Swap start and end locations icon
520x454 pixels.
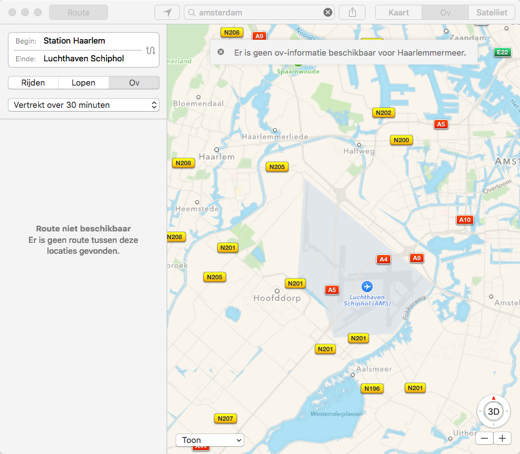tap(150, 50)
